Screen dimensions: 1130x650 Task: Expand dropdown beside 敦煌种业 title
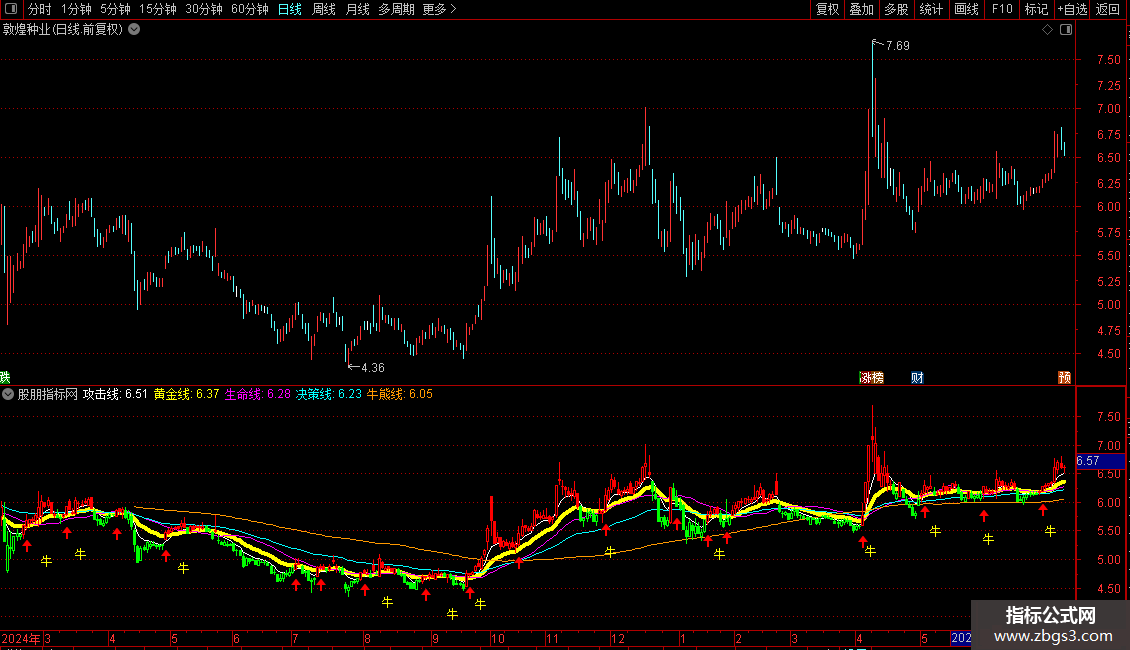coord(134,30)
